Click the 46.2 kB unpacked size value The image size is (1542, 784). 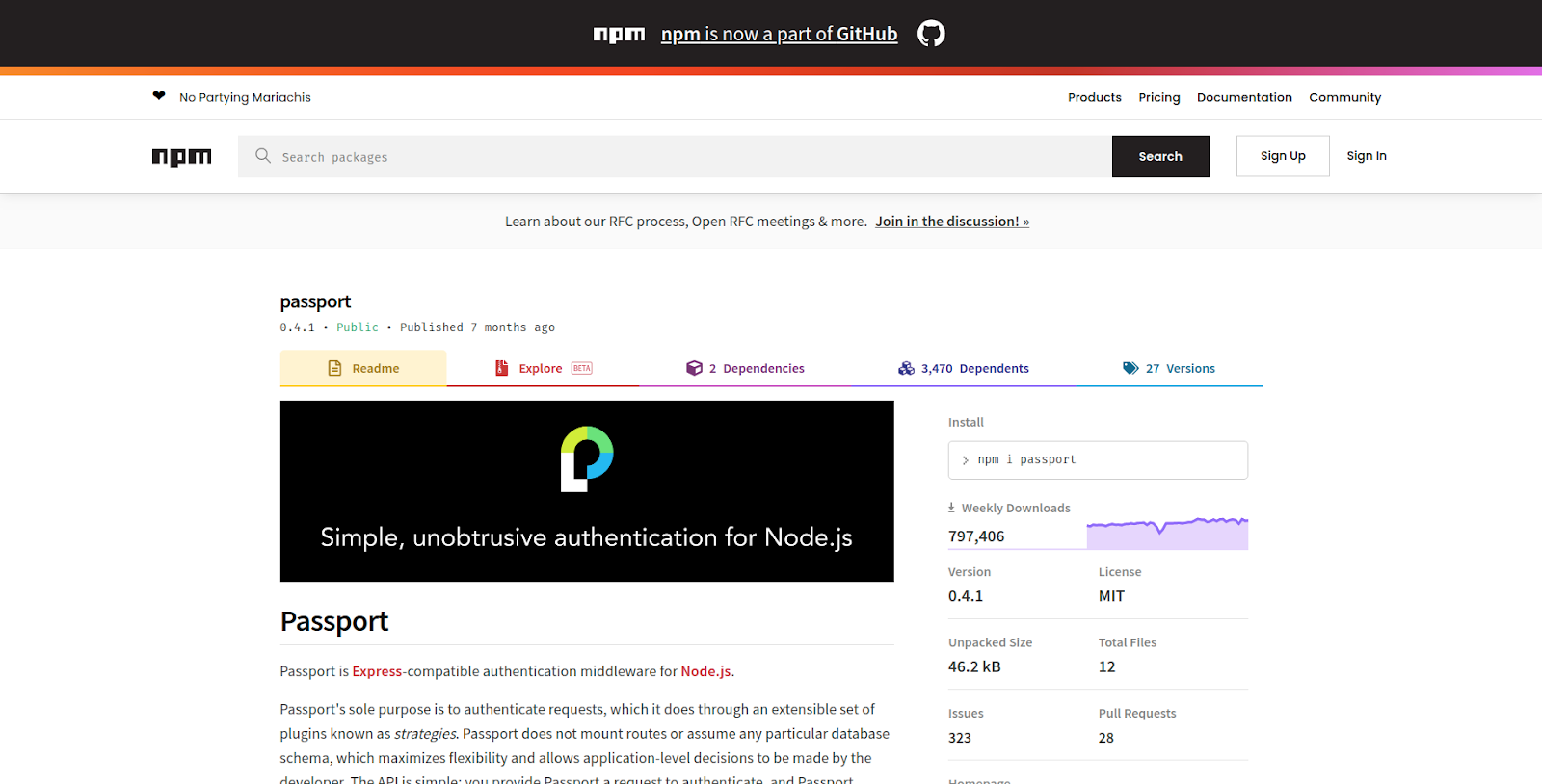[974, 666]
